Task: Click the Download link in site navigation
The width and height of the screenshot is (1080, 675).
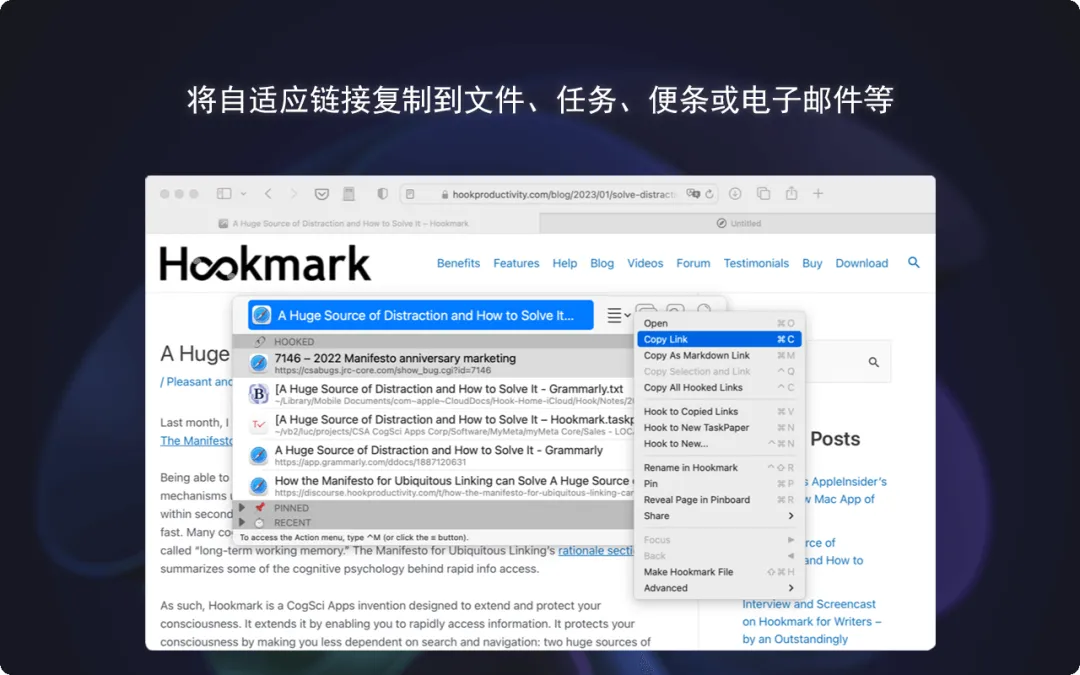Action: [862, 263]
